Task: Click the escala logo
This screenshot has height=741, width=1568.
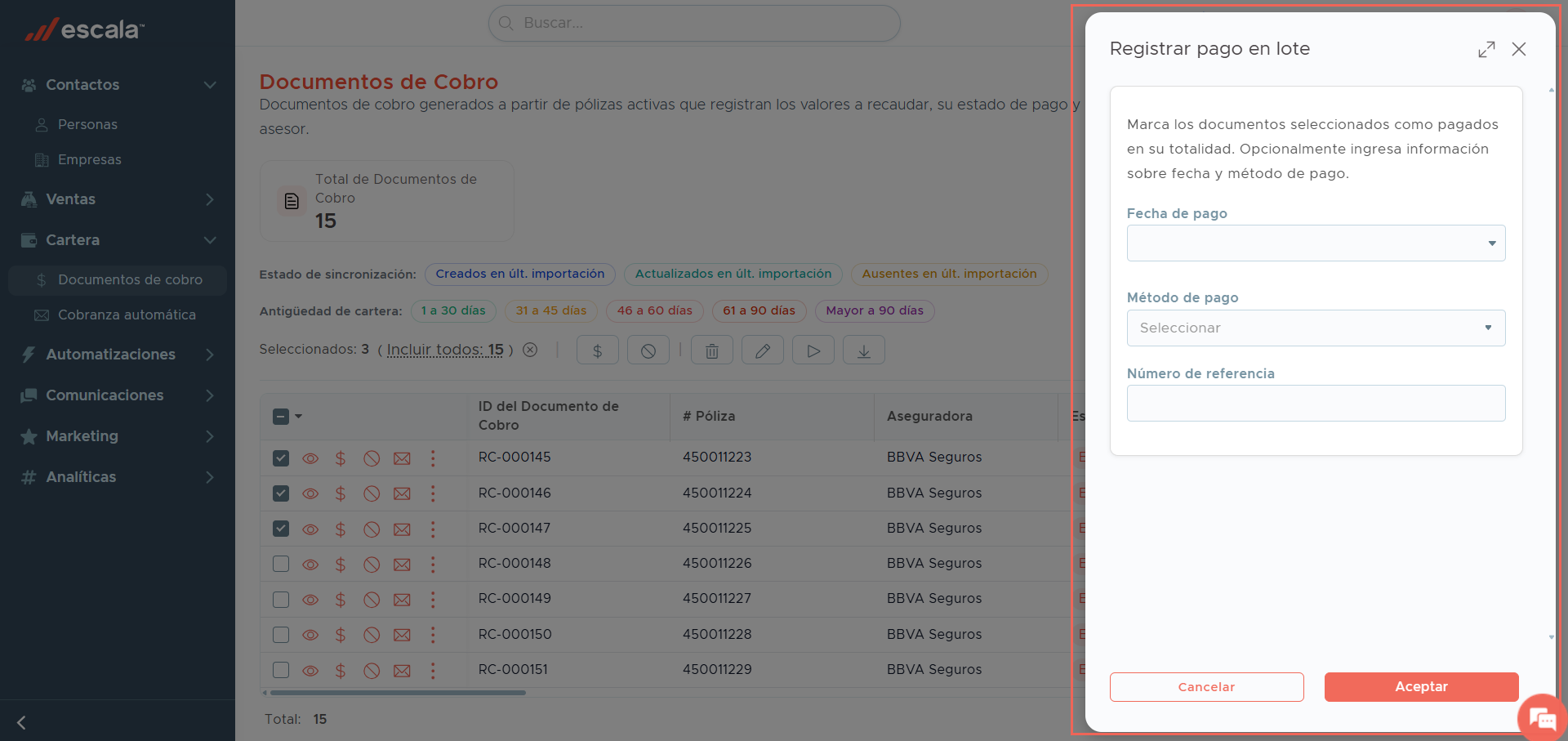Action: [84, 29]
